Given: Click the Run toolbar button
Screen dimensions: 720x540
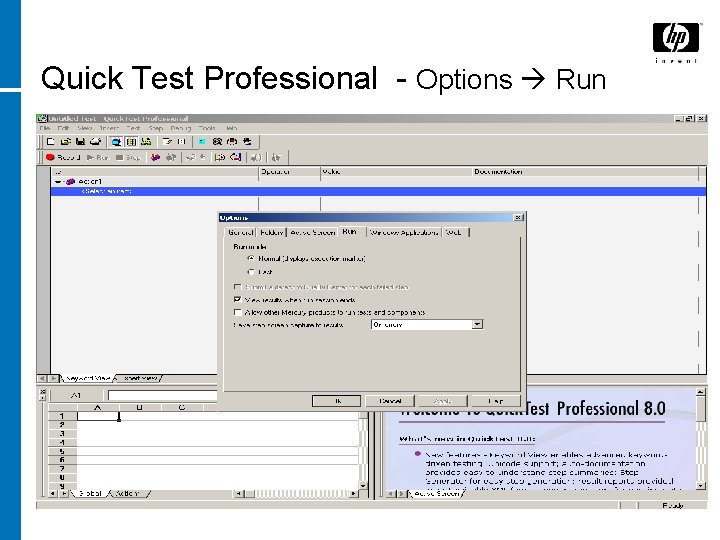Looking at the screenshot, I should (98, 158).
